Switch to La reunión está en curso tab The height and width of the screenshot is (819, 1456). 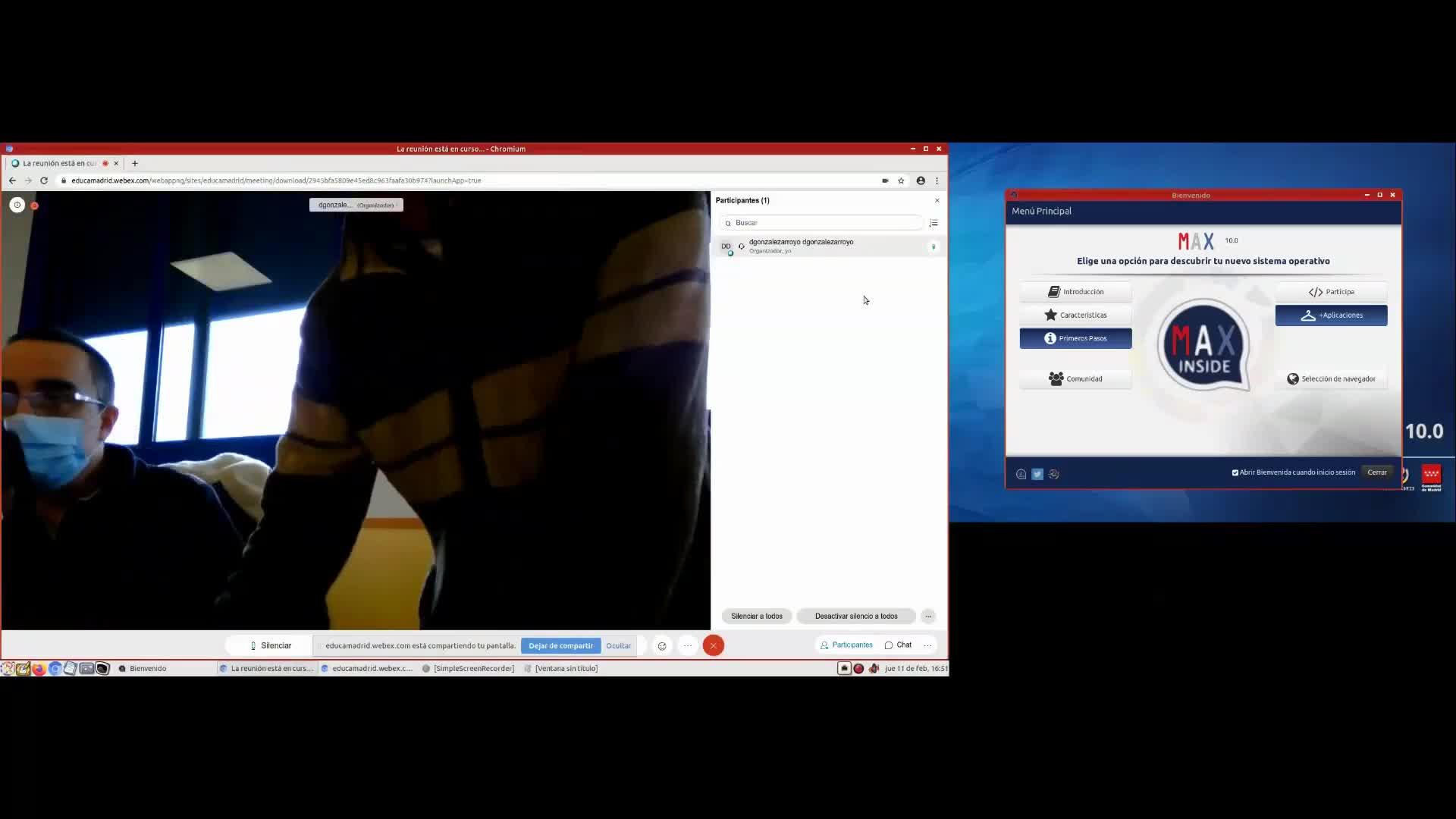[x=59, y=163]
